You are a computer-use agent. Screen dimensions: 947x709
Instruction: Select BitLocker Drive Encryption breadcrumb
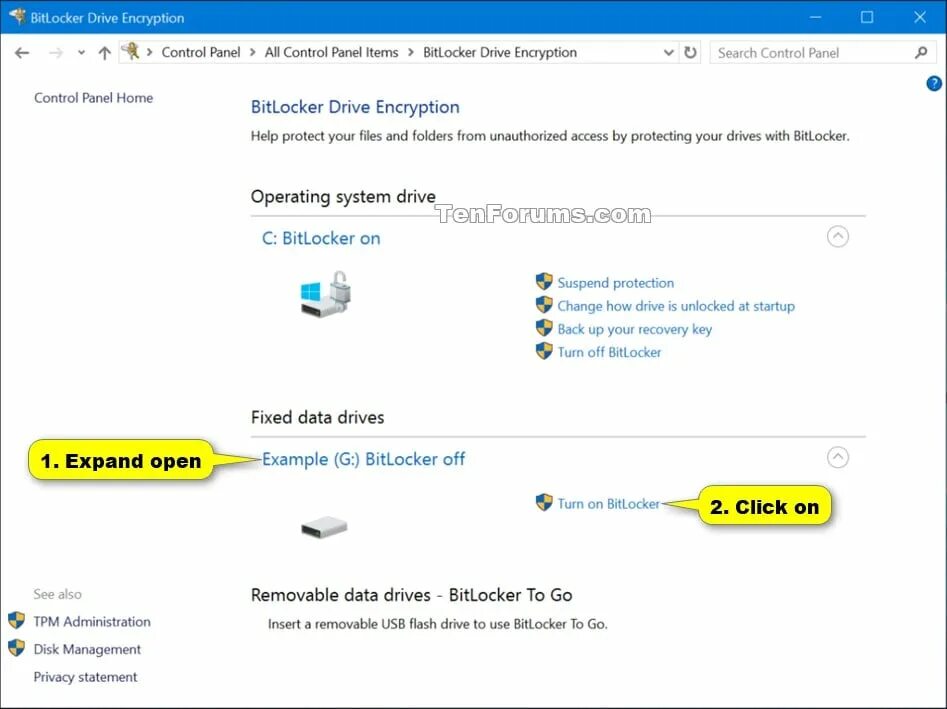point(499,53)
